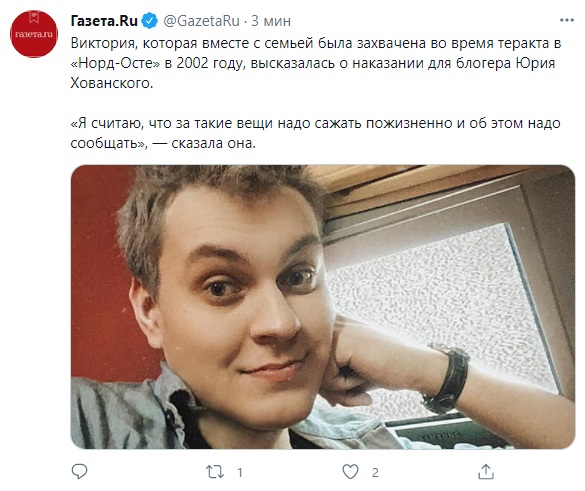Open the reply speech bubble icon
This screenshot has width=585, height=491.
click(x=79, y=472)
